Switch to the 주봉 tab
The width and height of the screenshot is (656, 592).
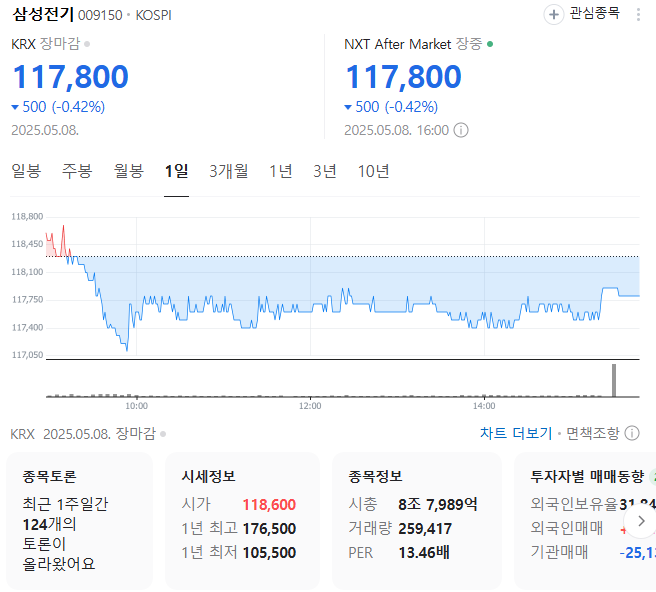point(77,171)
